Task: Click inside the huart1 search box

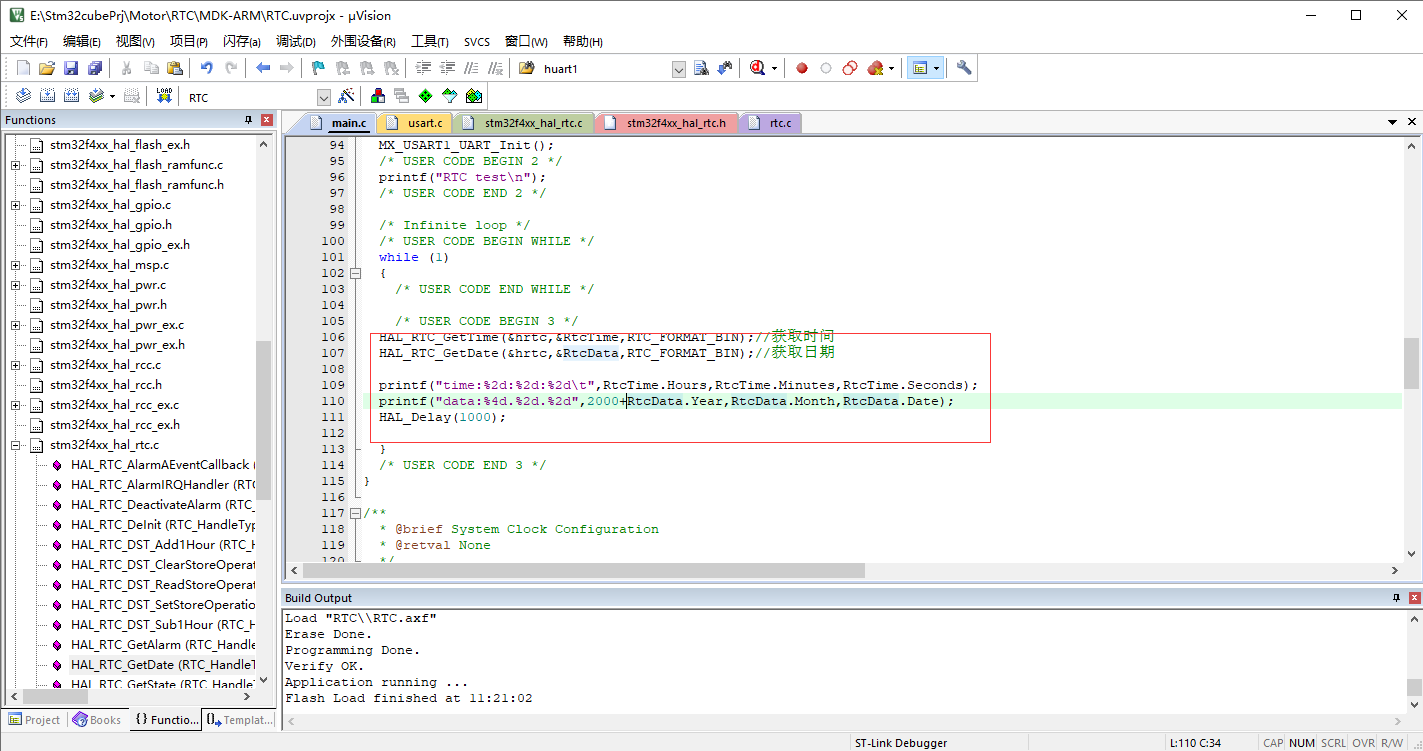Action: pyautogui.click(x=600, y=68)
